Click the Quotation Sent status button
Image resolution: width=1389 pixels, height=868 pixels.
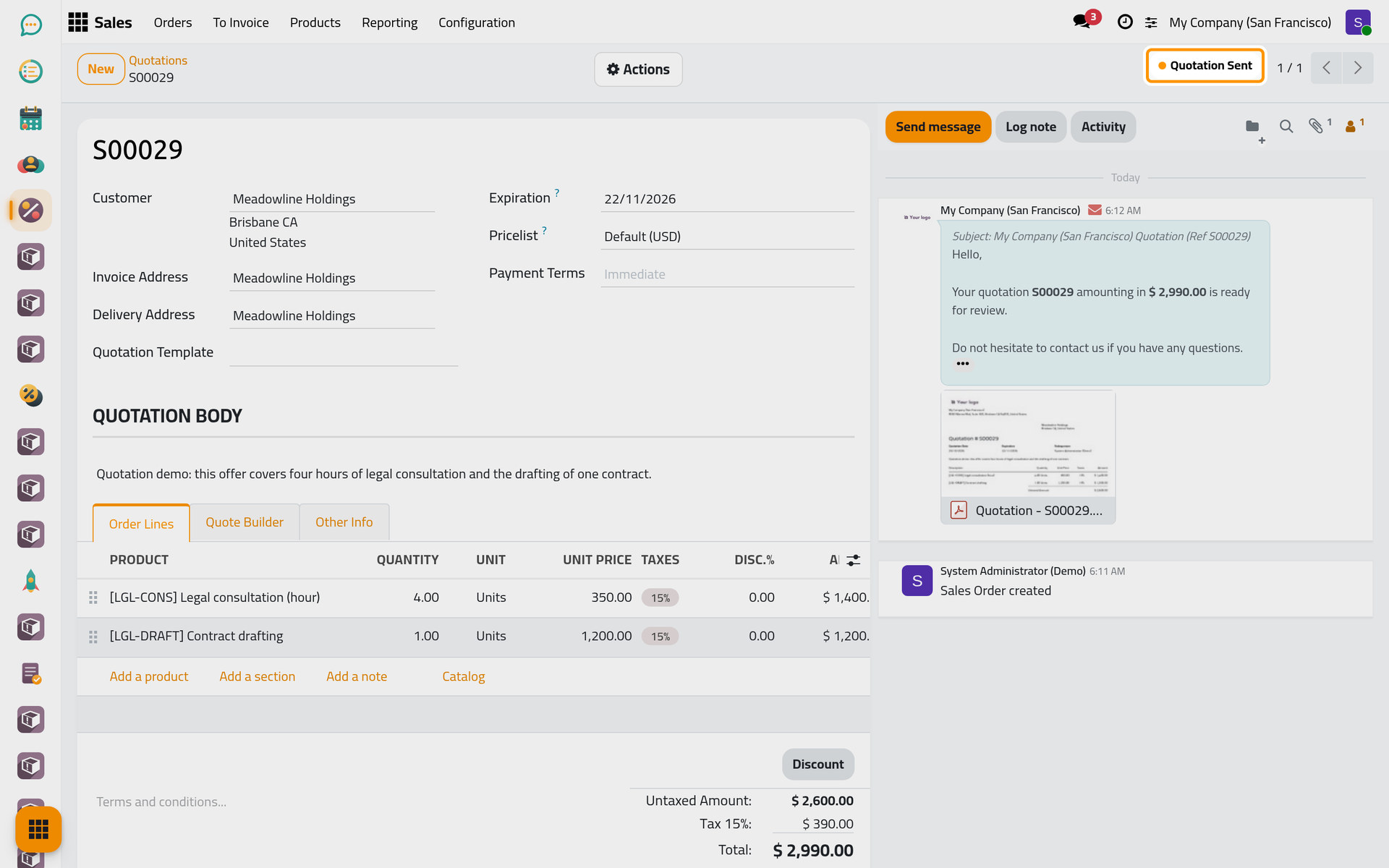[1205, 66]
